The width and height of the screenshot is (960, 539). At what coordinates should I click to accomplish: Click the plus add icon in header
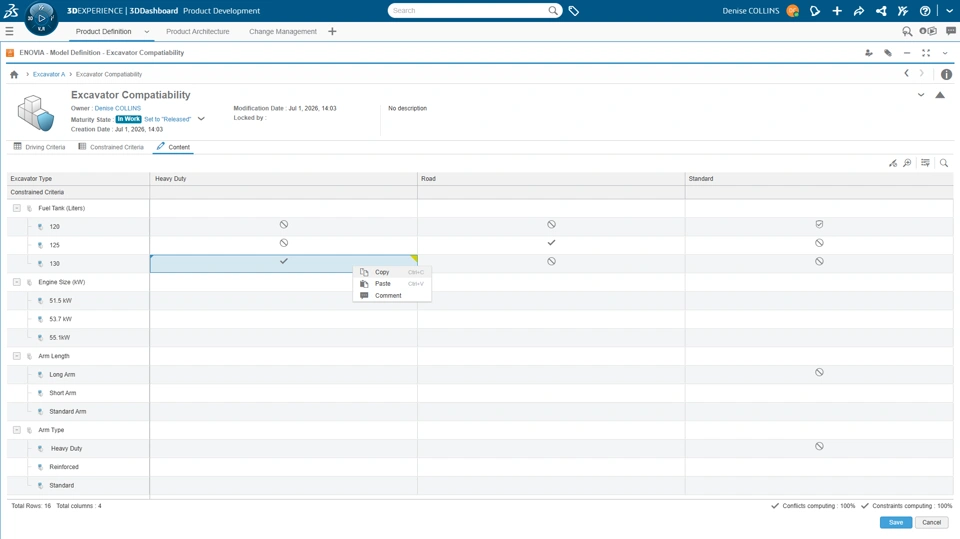(837, 10)
